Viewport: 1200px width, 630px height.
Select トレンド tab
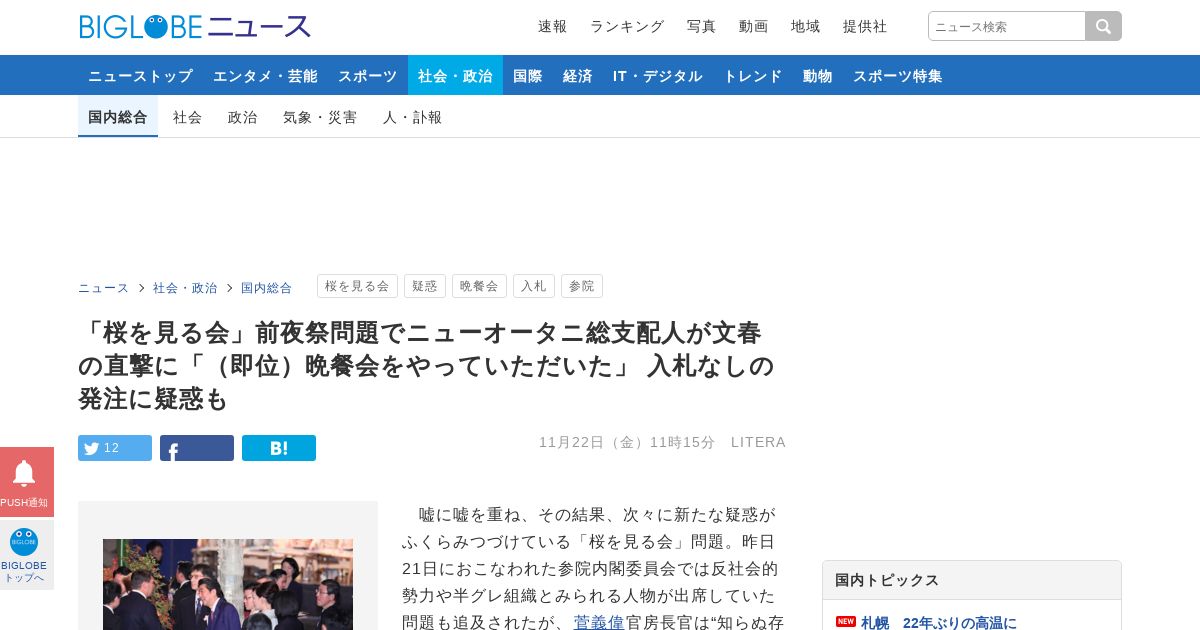753,75
